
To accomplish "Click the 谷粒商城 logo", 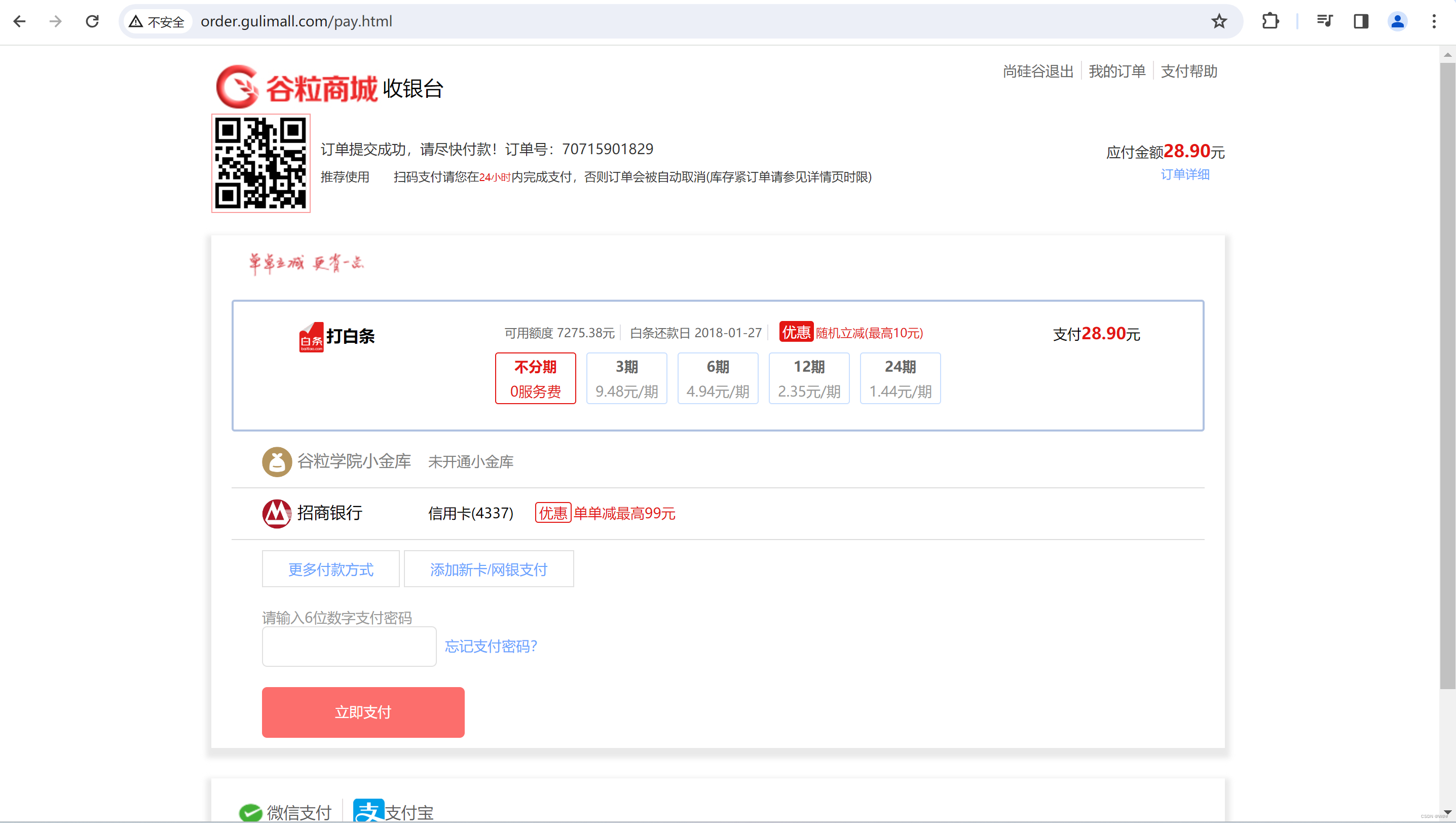I will click(x=297, y=87).
